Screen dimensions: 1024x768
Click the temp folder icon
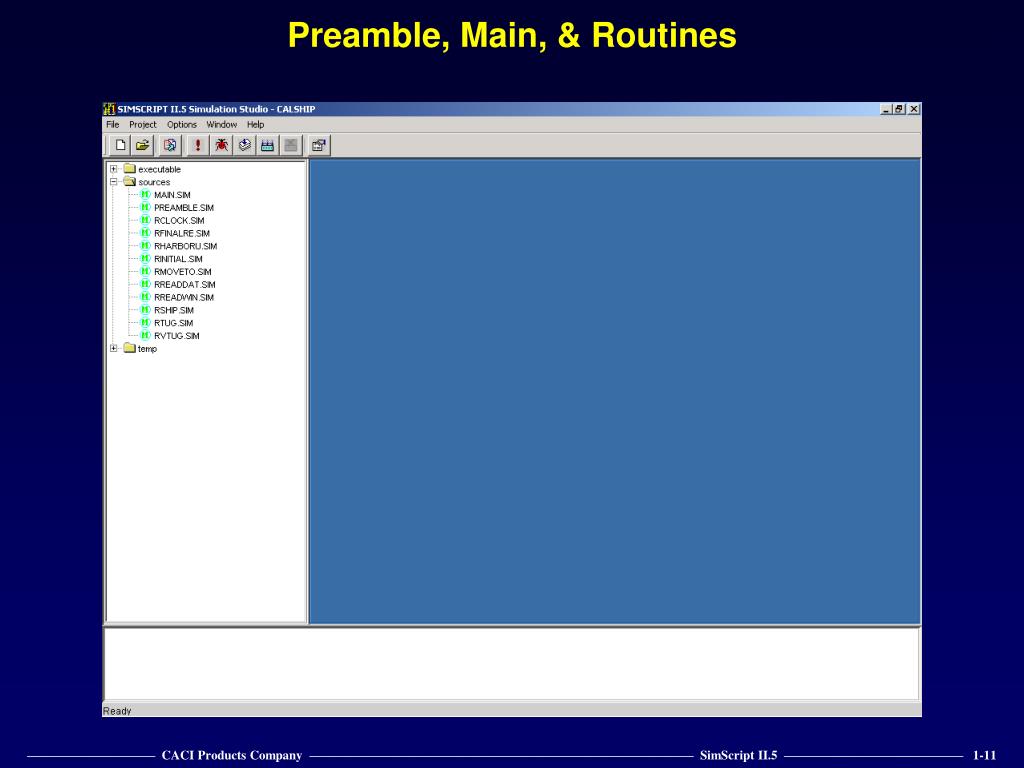(129, 348)
